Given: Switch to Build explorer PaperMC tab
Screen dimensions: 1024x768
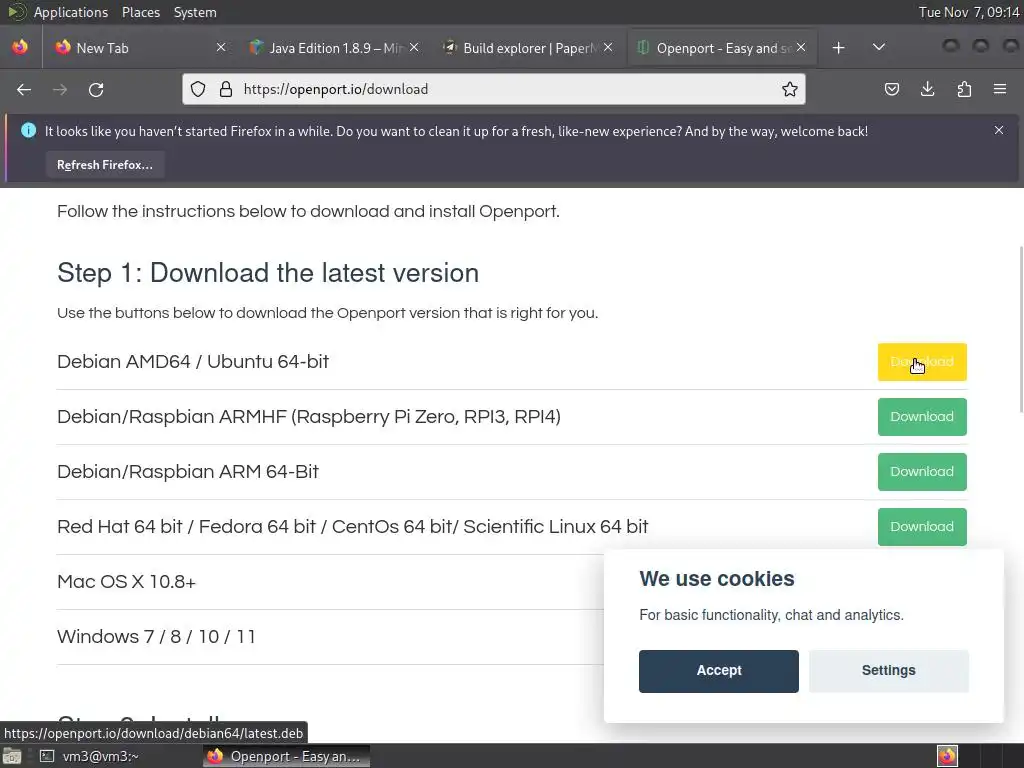Looking at the screenshot, I should click(x=526, y=48).
